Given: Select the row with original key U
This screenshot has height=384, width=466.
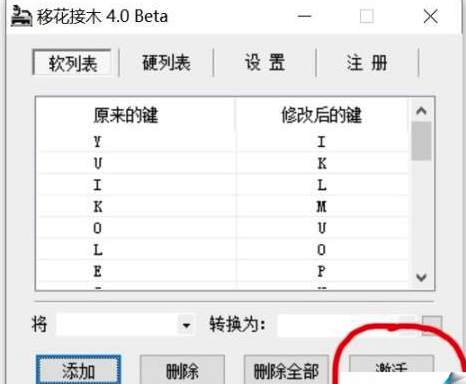Looking at the screenshot, I should (x=222, y=163).
